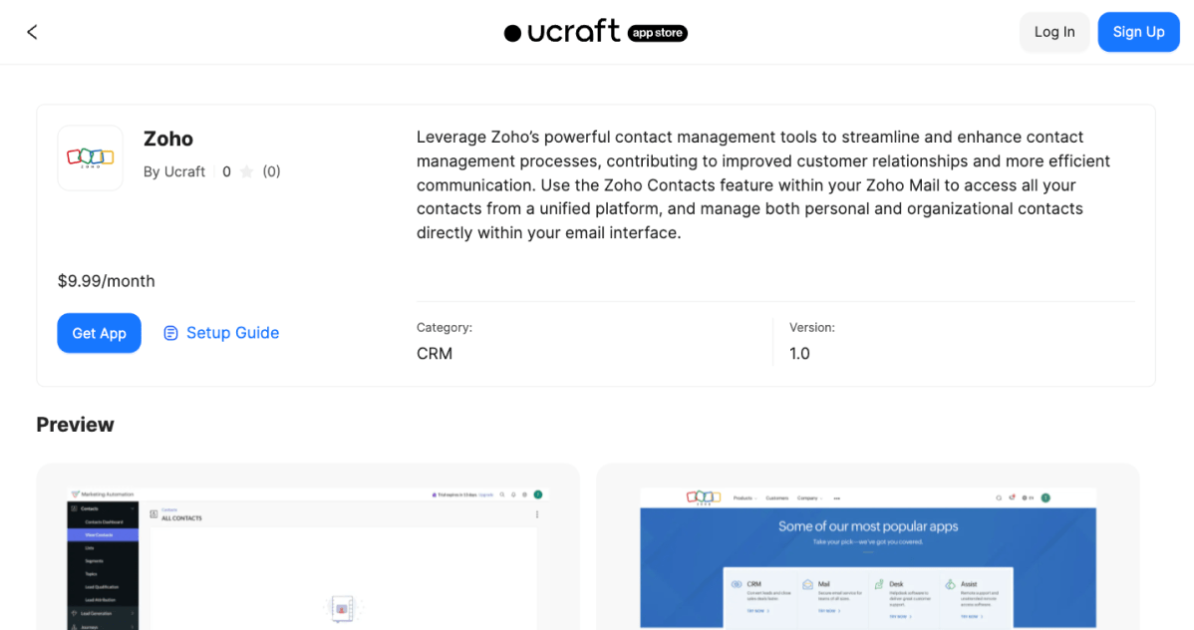Click the Sign Up button
Image resolution: width=1194 pixels, height=630 pixels.
click(1138, 31)
